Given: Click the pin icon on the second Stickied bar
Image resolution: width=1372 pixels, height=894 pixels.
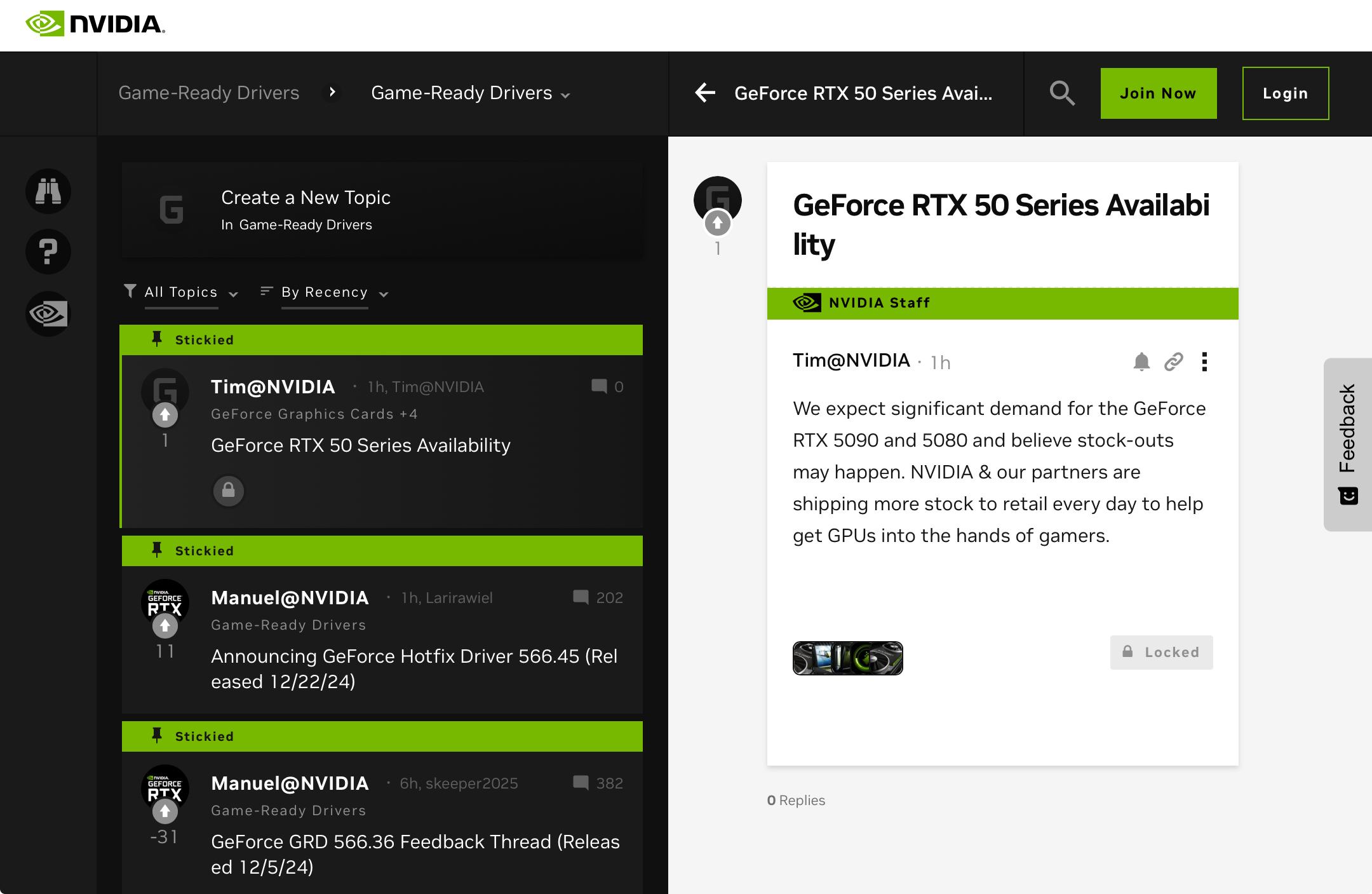Looking at the screenshot, I should point(157,550).
